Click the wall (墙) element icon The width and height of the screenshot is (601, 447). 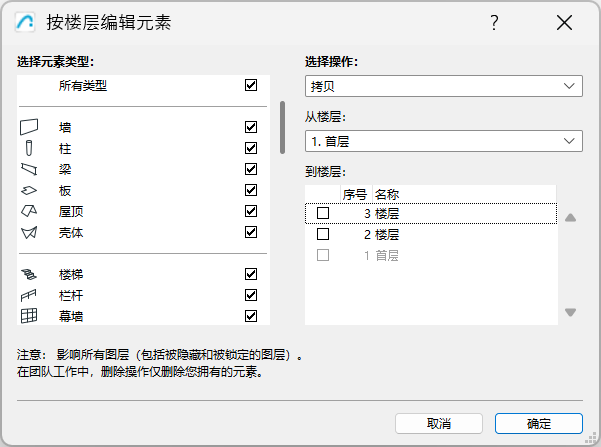point(29,127)
